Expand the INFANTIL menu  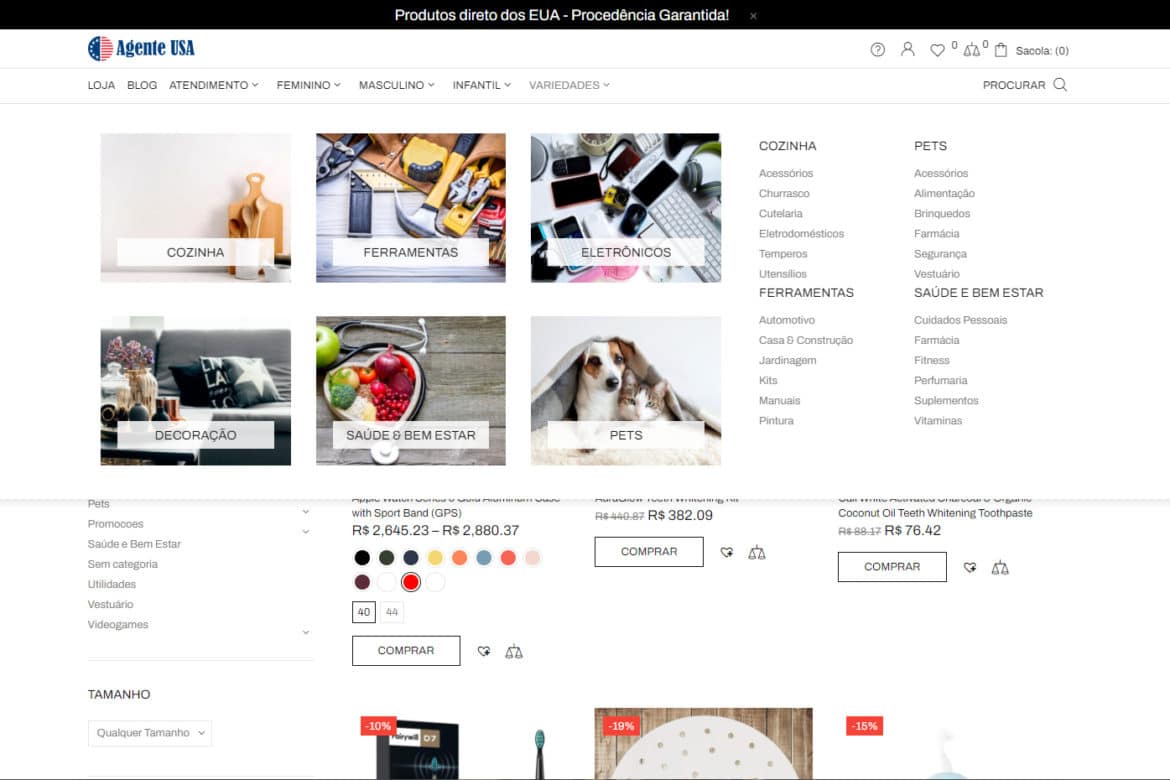tap(481, 85)
